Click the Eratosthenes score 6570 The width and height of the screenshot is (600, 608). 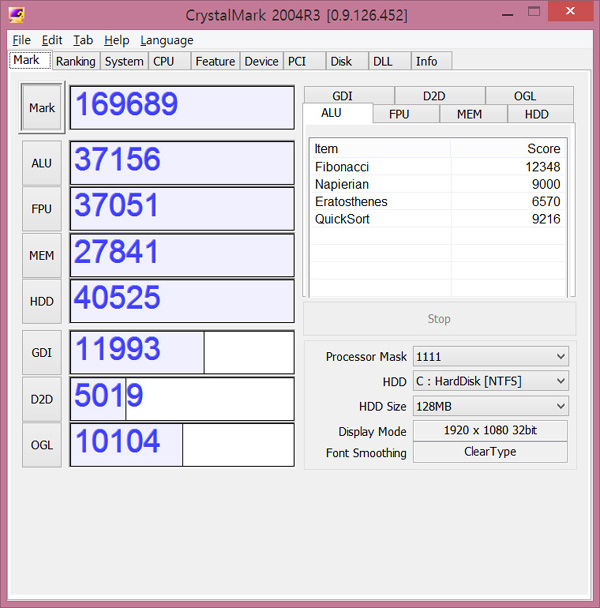[x=546, y=202]
